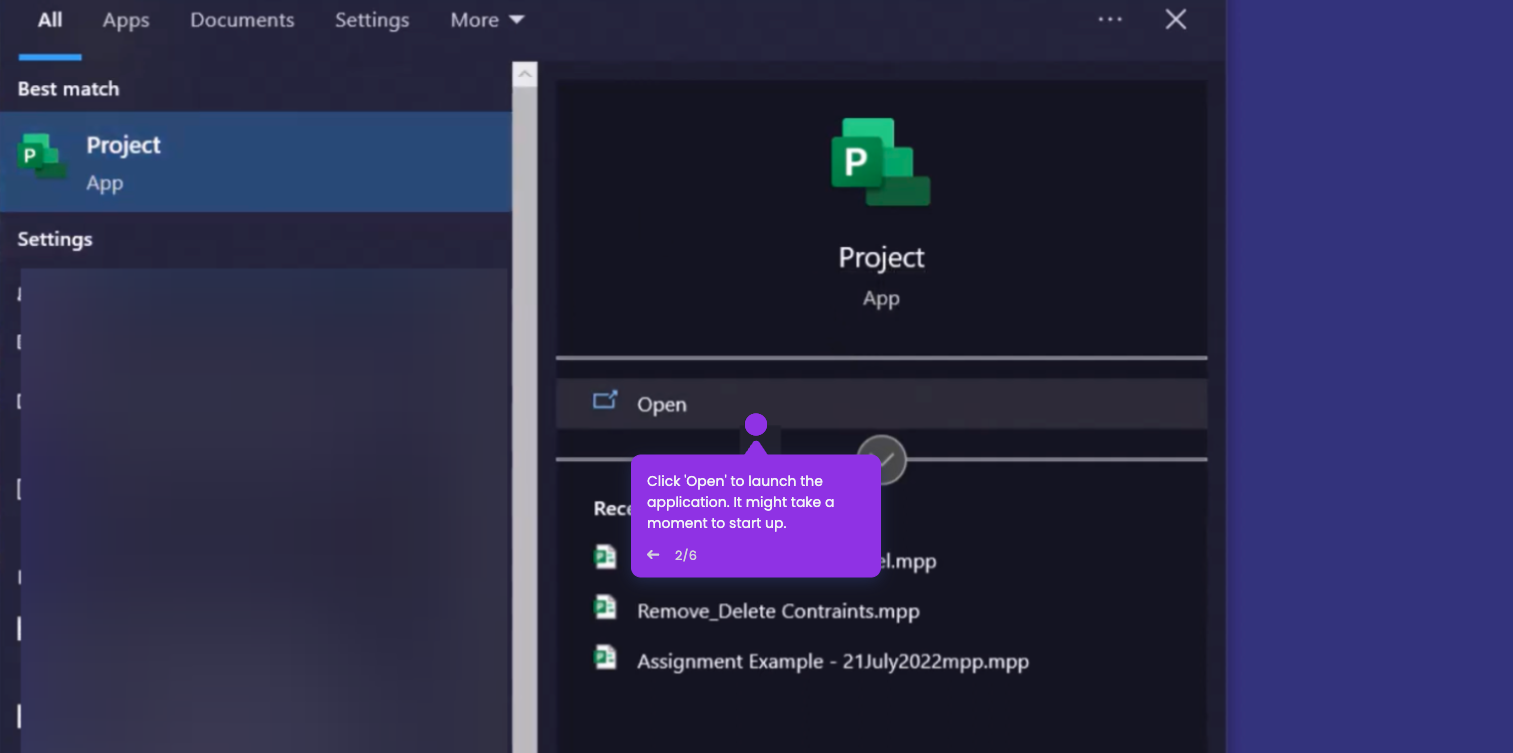This screenshot has width=1513, height=753.
Task: Click the scroll-up arrow of results list
Action: pos(525,74)
